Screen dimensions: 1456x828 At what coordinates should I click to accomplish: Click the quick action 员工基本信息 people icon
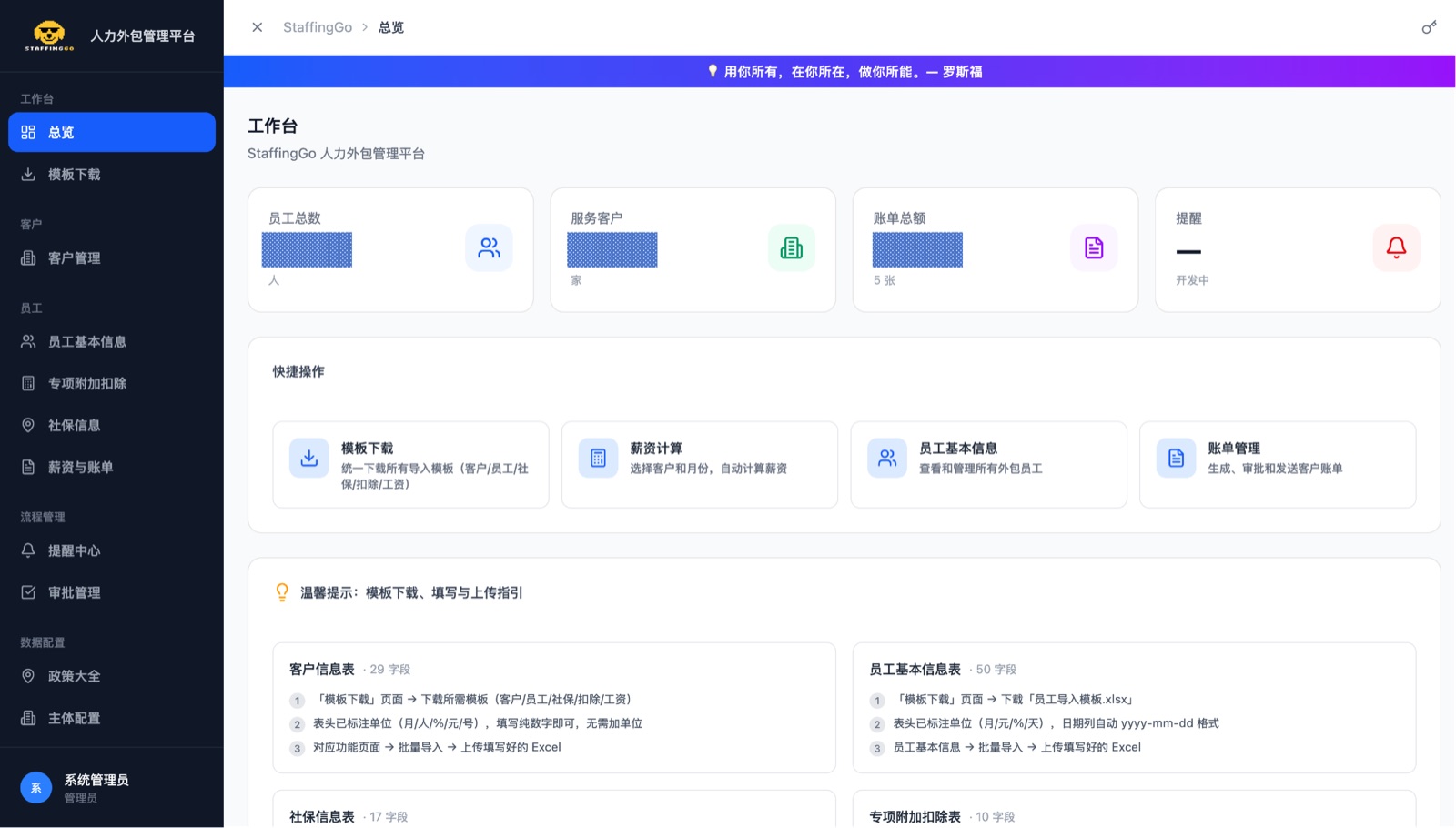coord(887,458)
